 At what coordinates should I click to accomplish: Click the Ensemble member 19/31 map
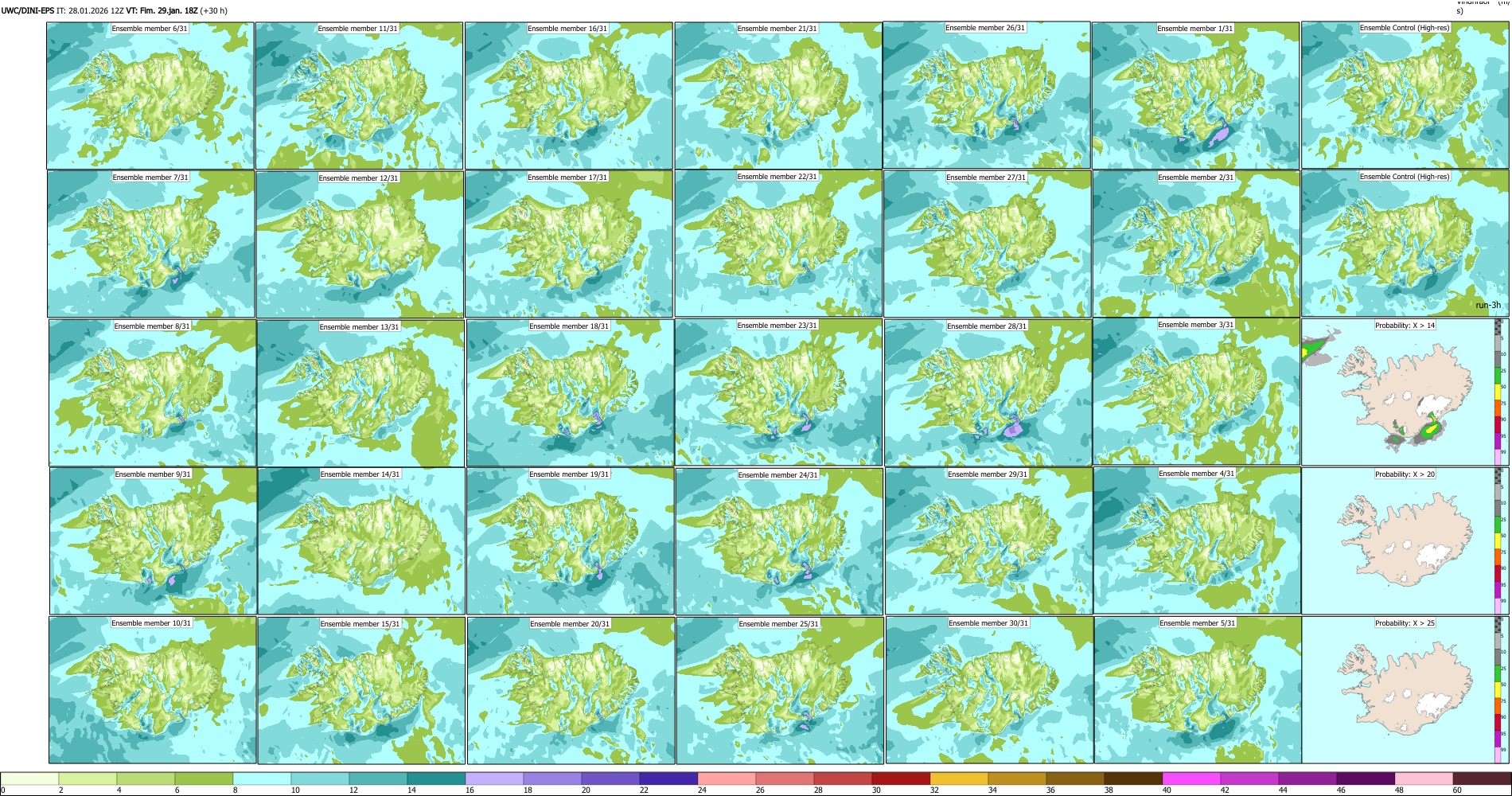[571, 540]
